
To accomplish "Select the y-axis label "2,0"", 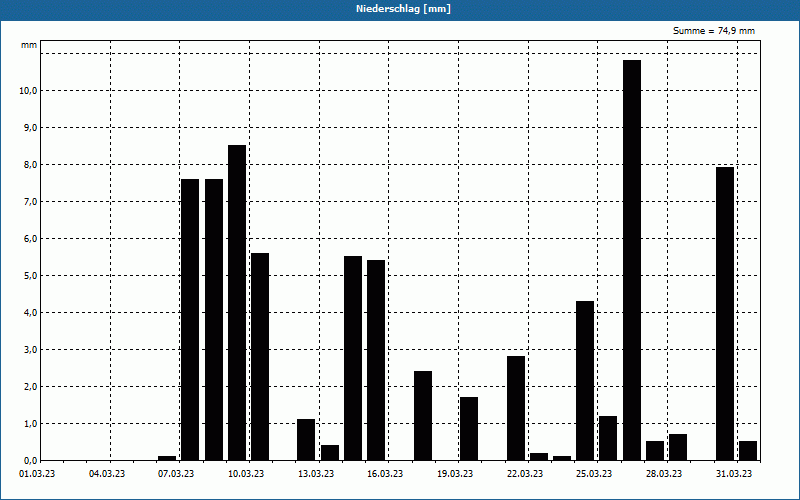I will point(31,386).
